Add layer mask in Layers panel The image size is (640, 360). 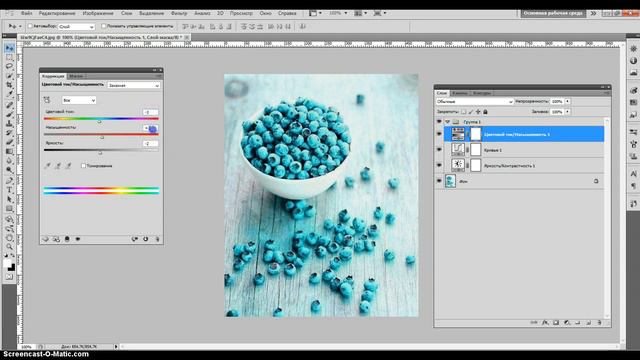(x=556, y=322)
